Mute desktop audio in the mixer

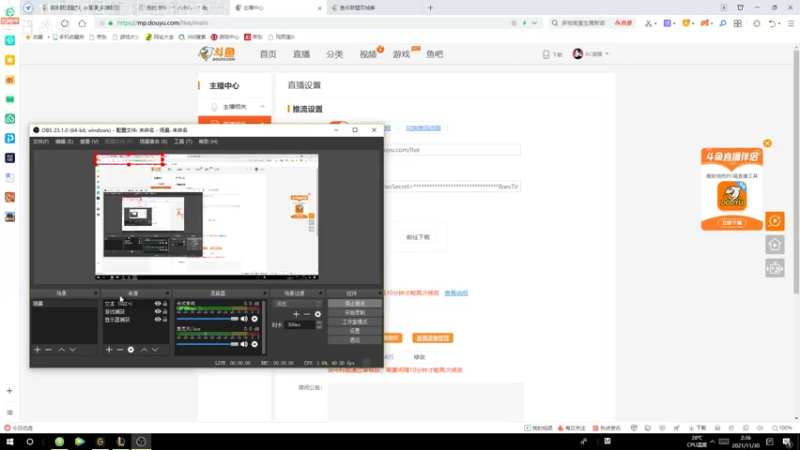(x=244, y=319)
